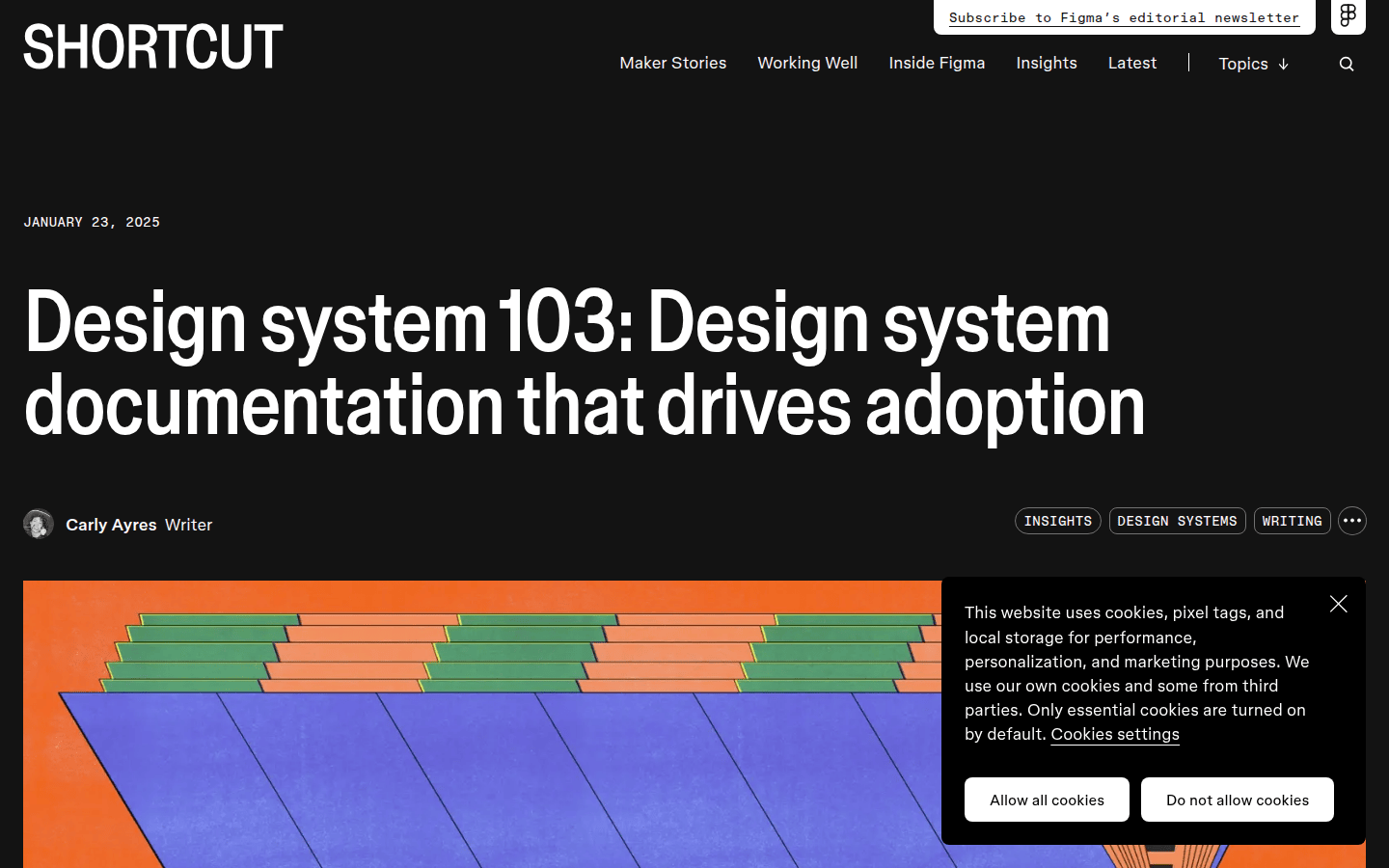Open Maker Stories section
The image size is (1389, 868).
pyautogui.click(x=673, y=63)
